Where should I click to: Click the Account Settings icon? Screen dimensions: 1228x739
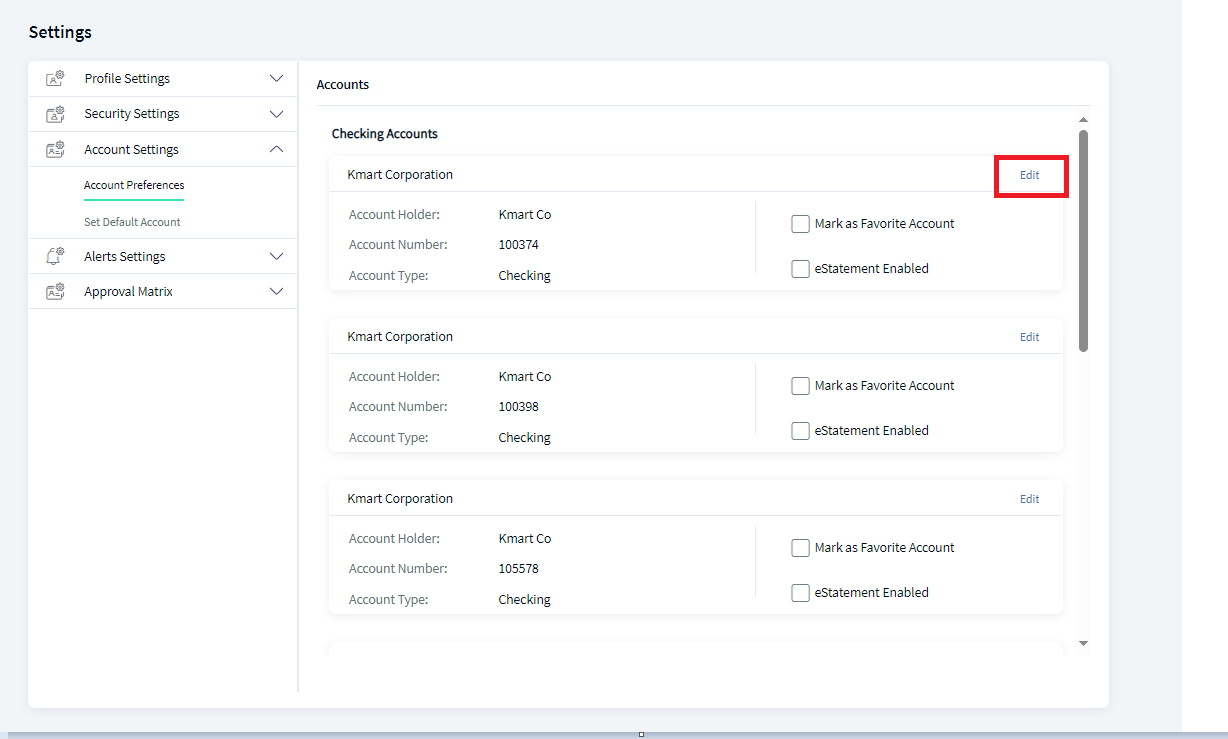point(55,150)
